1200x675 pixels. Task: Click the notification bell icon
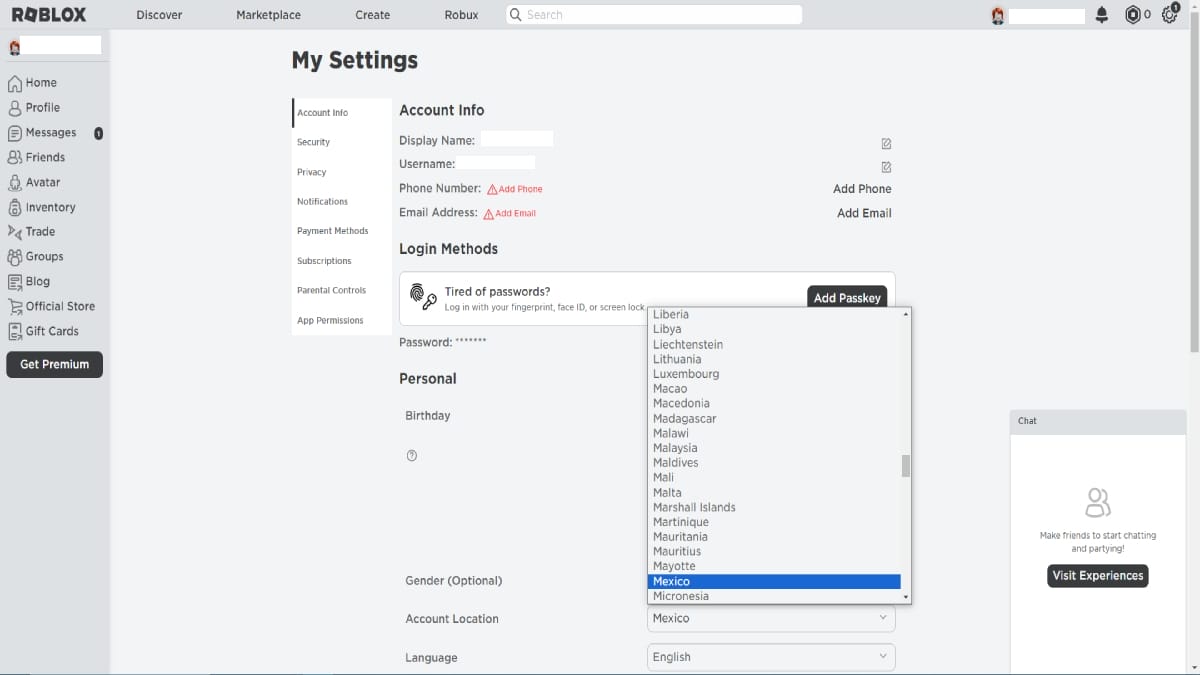(1102, 15)
